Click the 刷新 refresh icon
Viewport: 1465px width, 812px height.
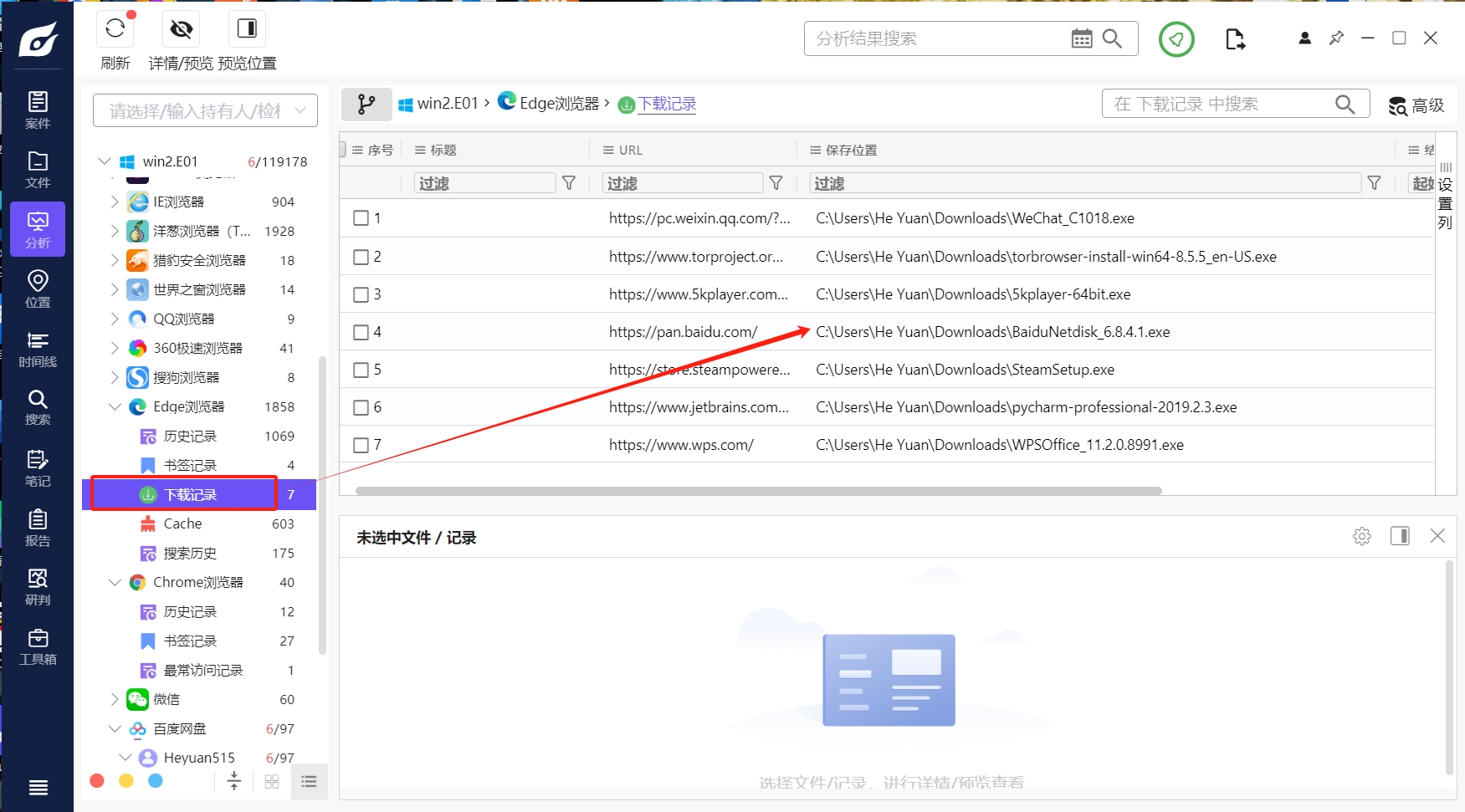pos(115,28)
